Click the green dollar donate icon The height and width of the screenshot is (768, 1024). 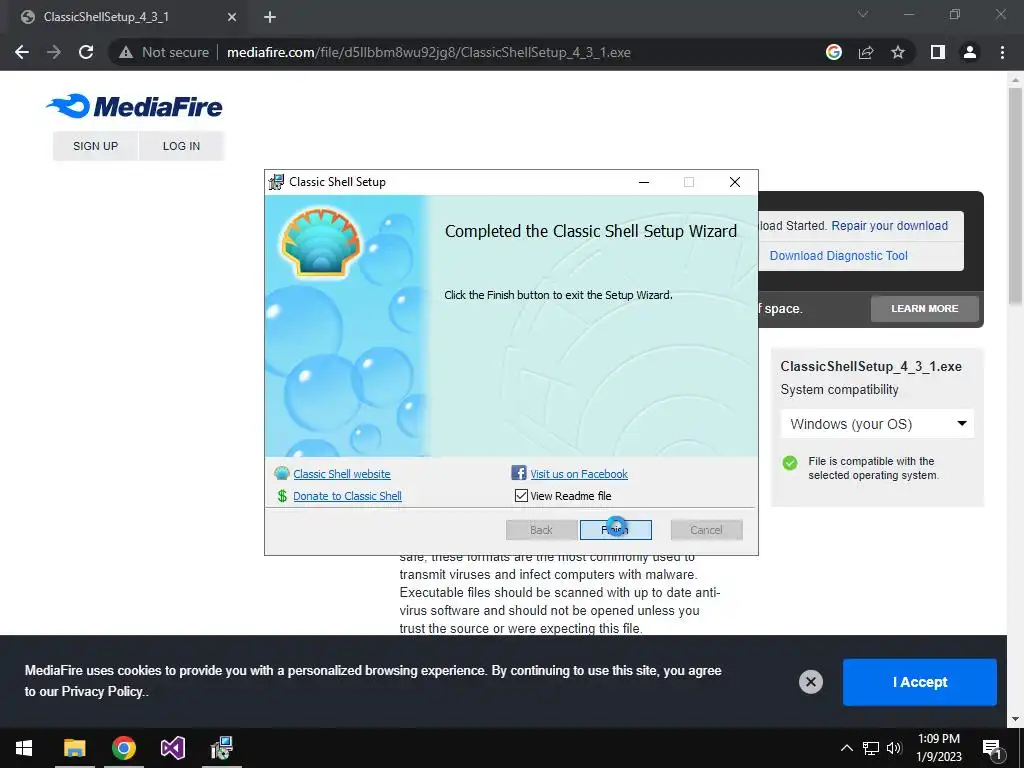tap(282, 496)
